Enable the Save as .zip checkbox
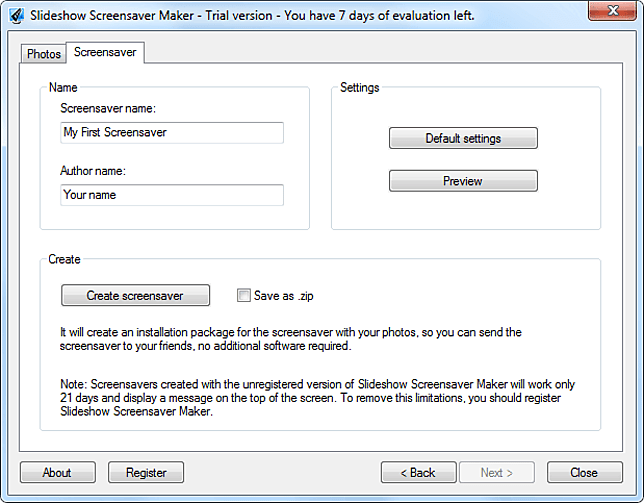644x503 pixels. coord(244,295)
